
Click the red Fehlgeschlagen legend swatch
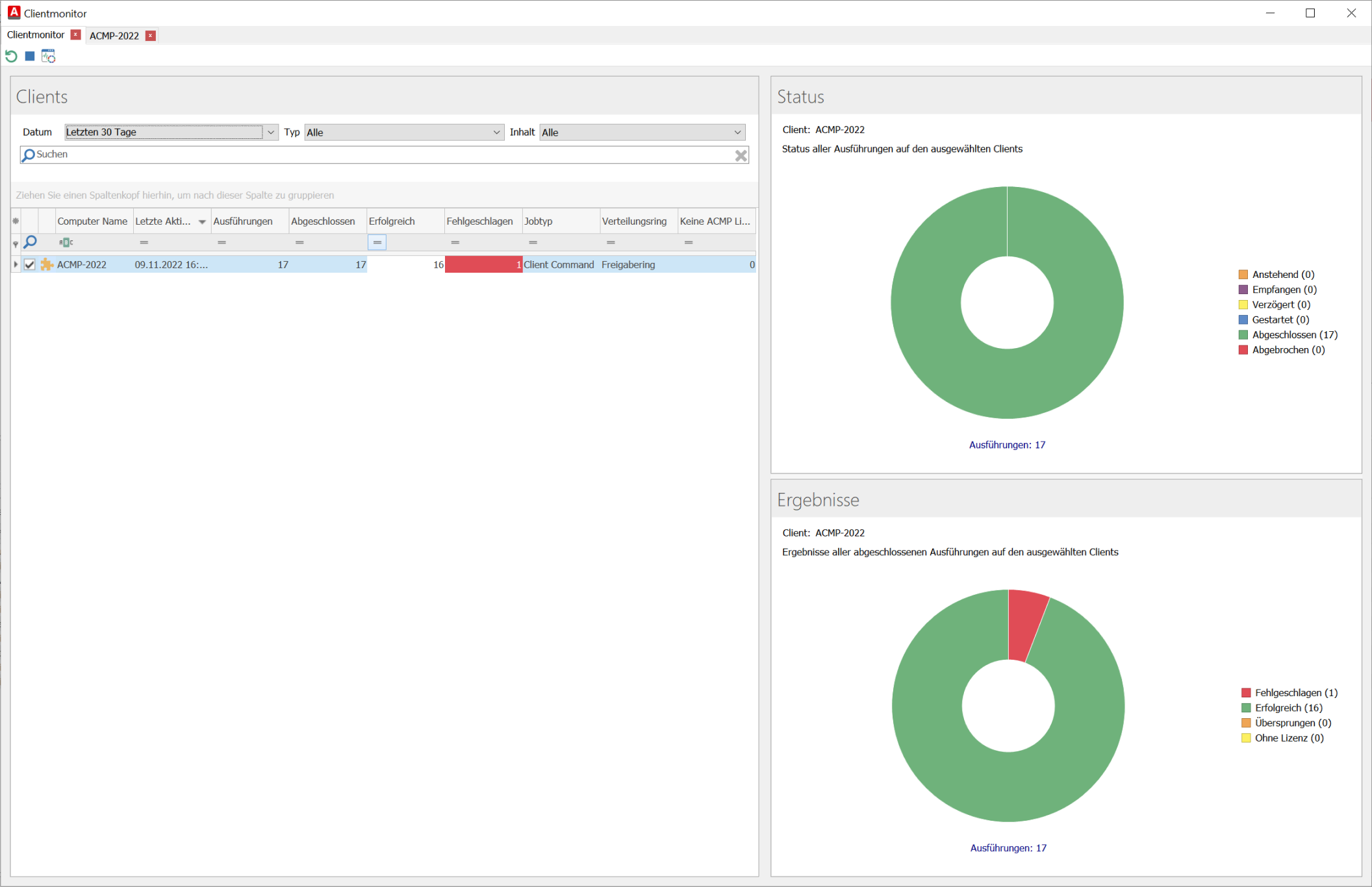coord(1245,692)
